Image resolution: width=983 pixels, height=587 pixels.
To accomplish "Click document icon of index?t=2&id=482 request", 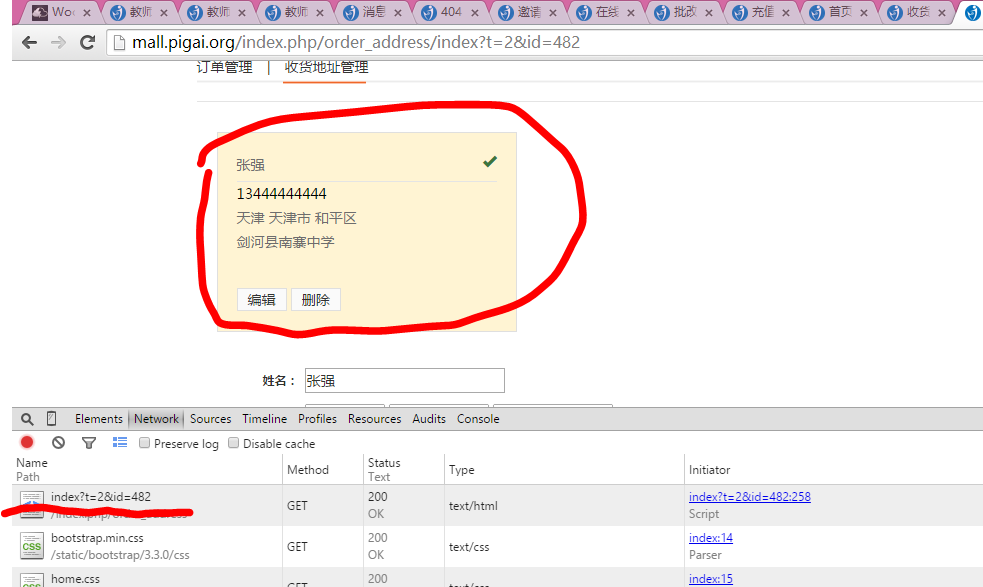I will pyautogui.click(x=31, y=505).
